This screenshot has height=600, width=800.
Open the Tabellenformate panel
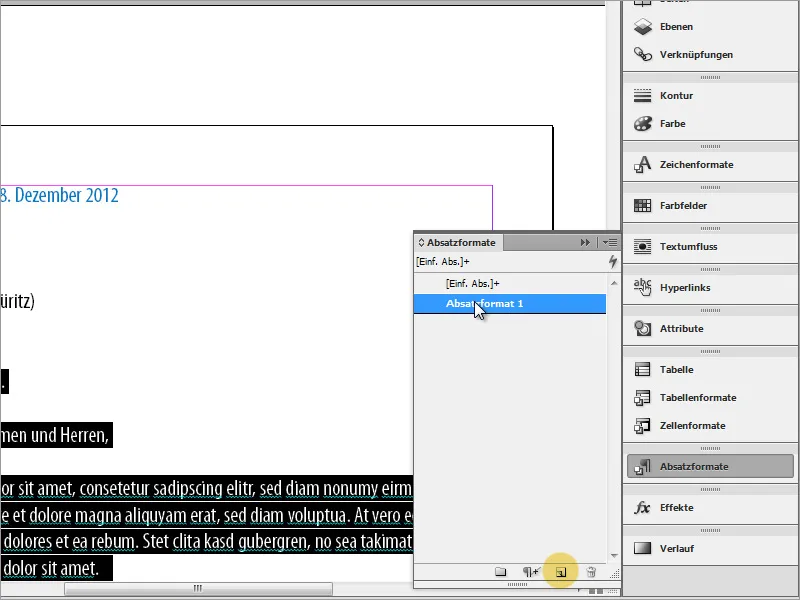695,398
